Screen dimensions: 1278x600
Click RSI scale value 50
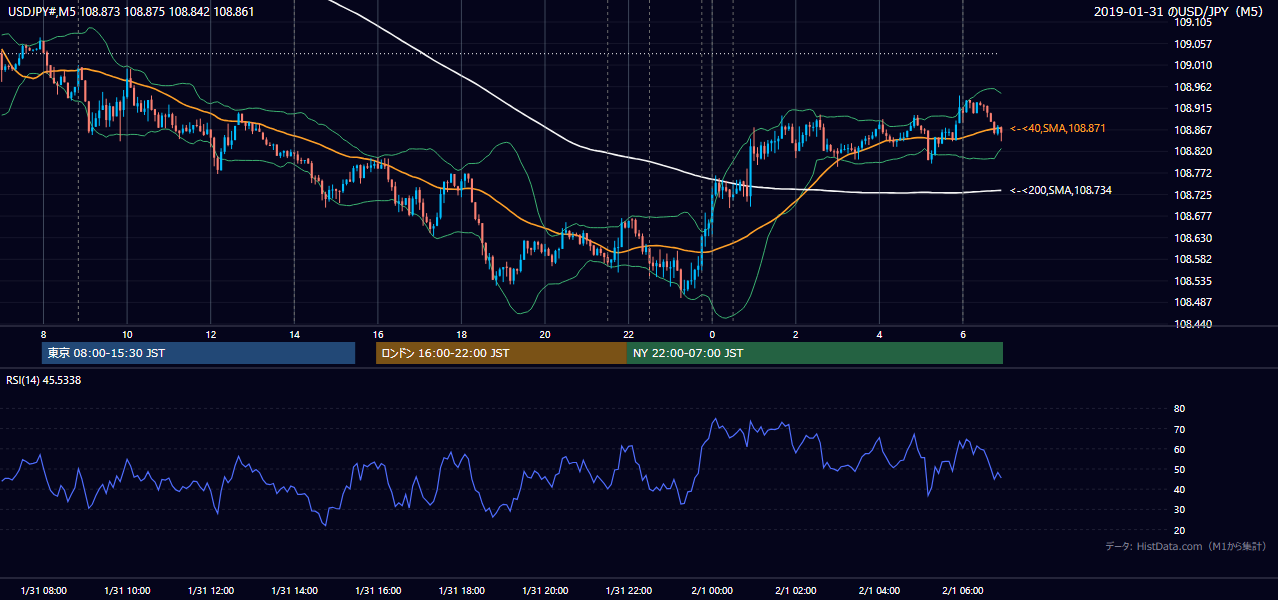(x=1179, y=469)
